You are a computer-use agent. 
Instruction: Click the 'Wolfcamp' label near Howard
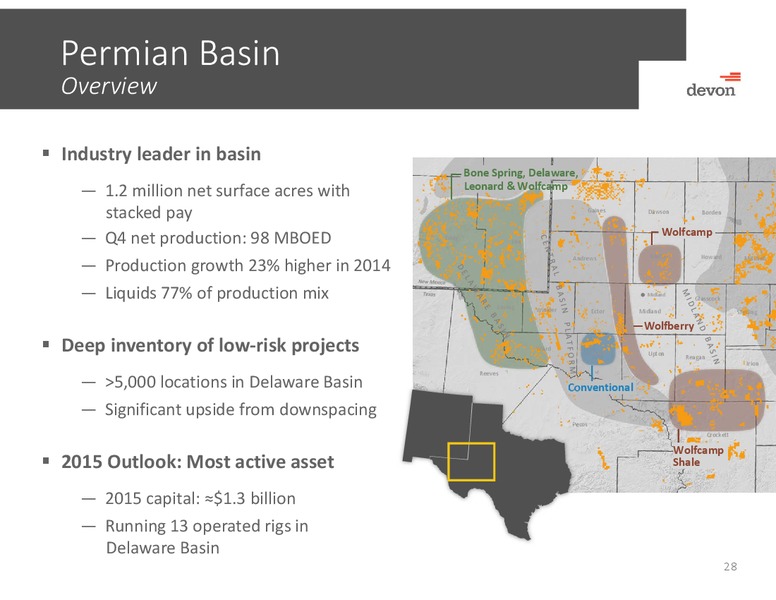coord(686,232)
